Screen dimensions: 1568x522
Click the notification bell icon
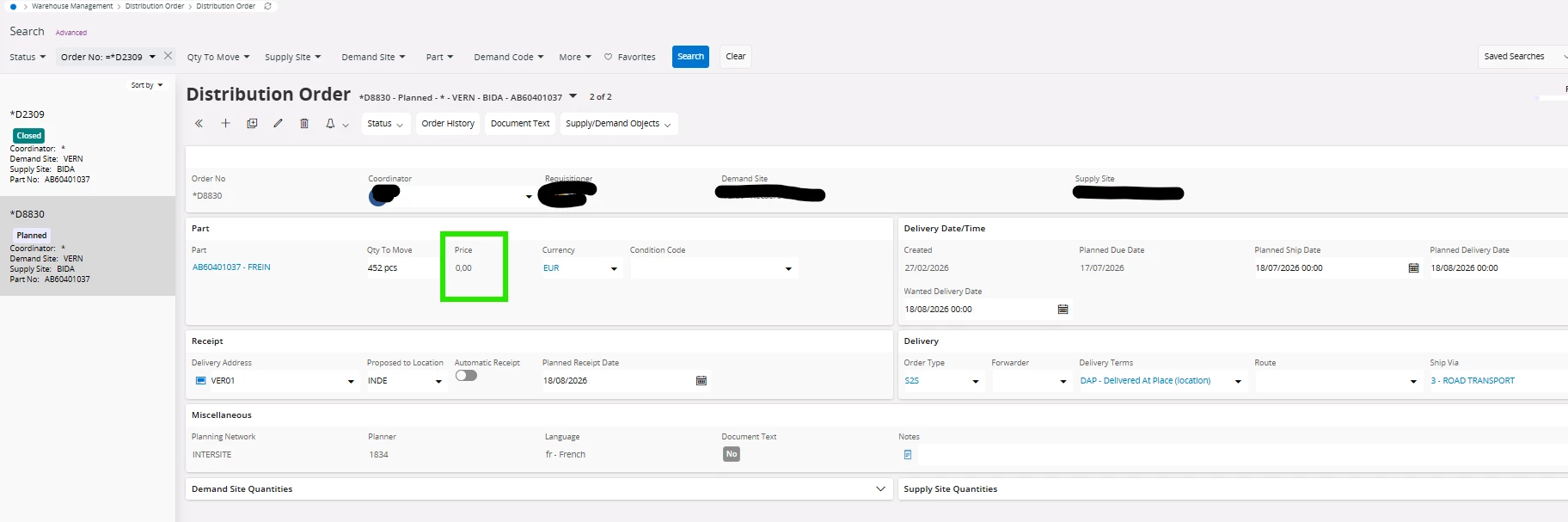pyautogui.click(x=330, y=124)
